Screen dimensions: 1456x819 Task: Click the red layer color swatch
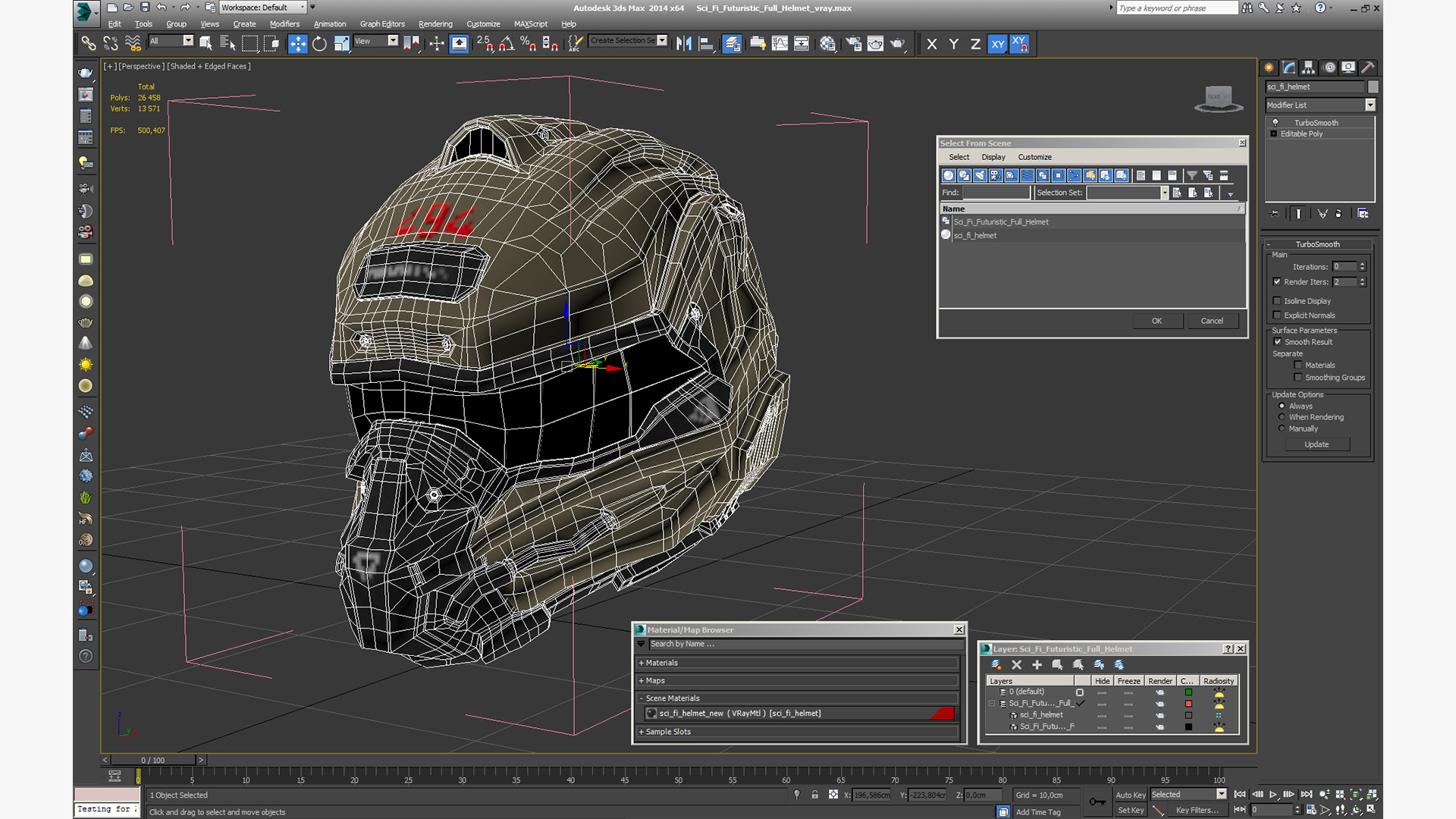point(1188,704)
